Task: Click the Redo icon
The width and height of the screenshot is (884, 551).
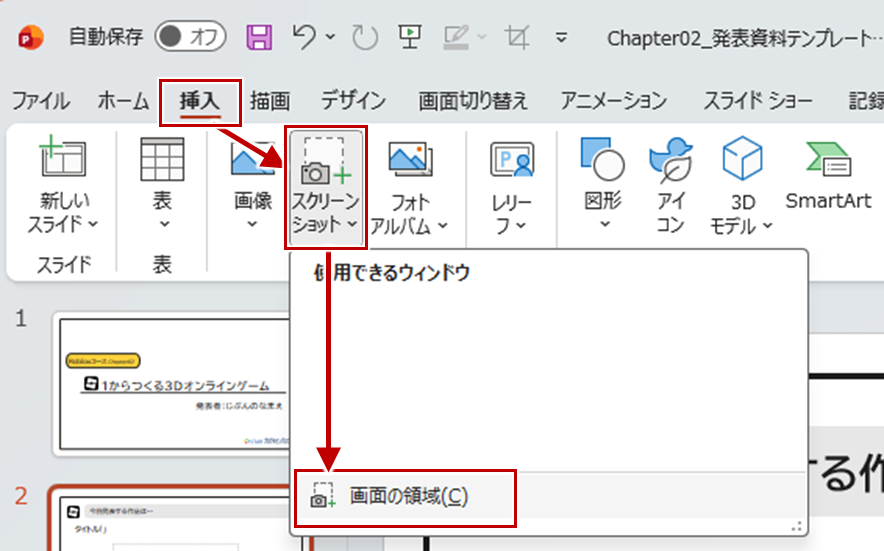Action: [x=365, y=37]
